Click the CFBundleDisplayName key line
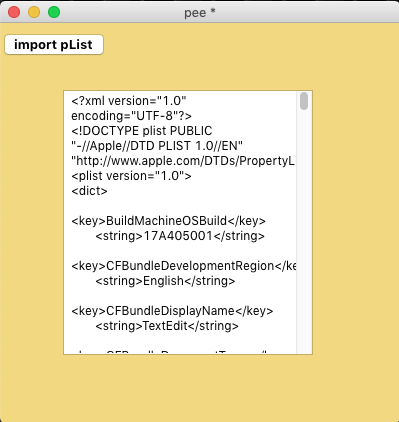This screenshot has height=422, width=399. (172, 311)
